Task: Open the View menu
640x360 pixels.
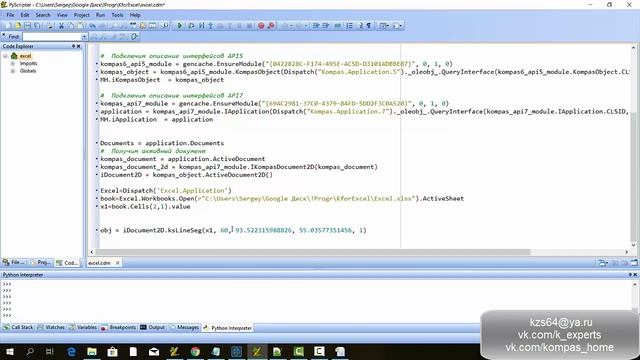Action: (x=62, y=15)
